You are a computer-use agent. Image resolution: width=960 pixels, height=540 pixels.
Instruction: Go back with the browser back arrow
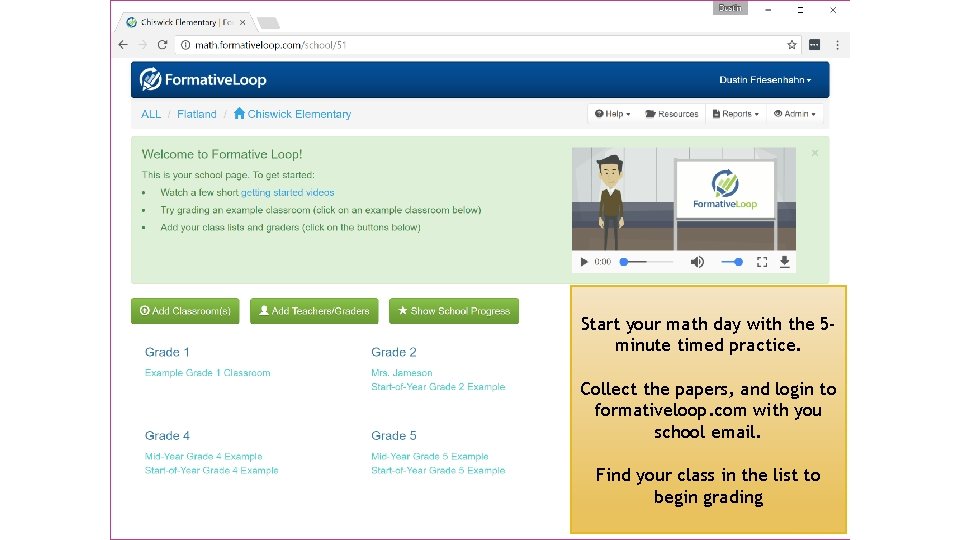123,45
